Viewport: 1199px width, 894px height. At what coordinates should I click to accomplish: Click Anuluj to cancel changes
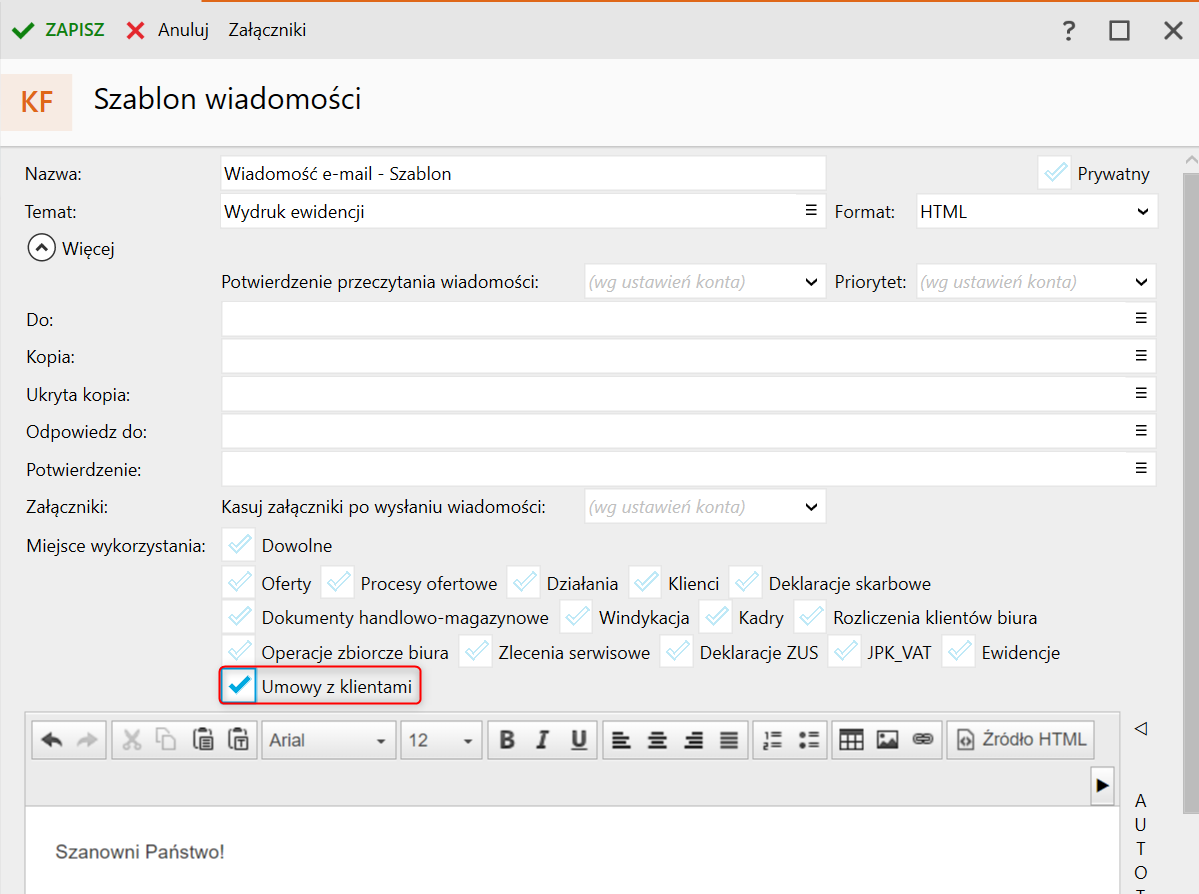(168, 30)
